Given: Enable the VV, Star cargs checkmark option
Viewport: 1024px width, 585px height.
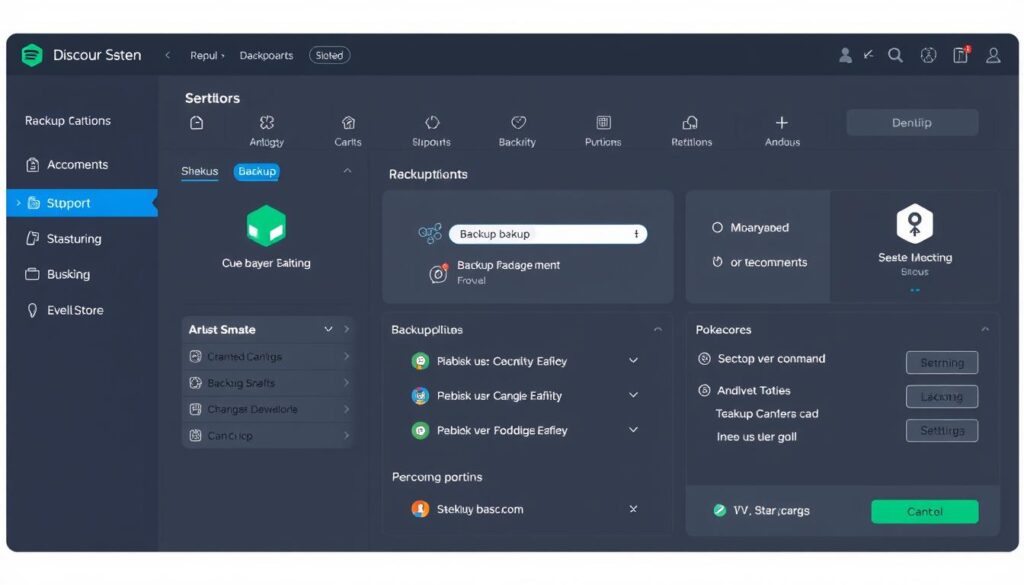Looking at the screenshot, I should pyautogui.click(x=719, y=510).
